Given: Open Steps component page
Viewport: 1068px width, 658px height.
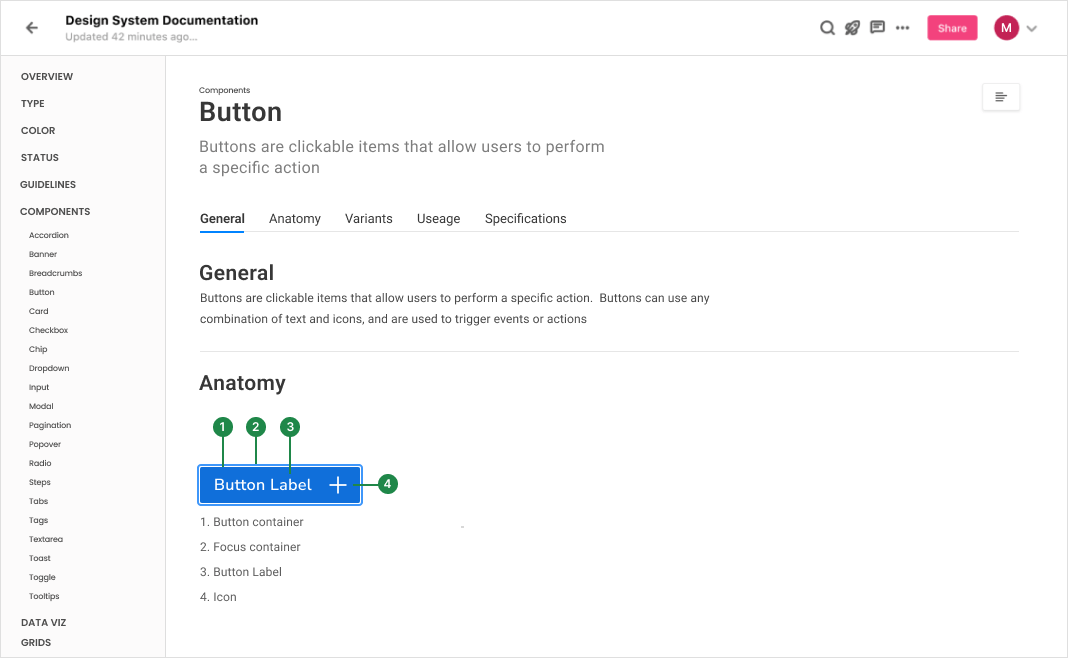Looking at the screenshot, I should [x=40, y=482].
